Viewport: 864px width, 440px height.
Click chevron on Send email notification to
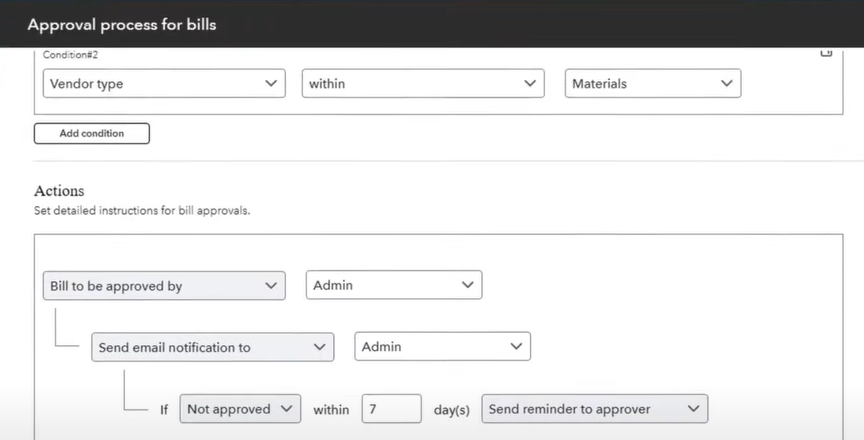click(319, 347)
